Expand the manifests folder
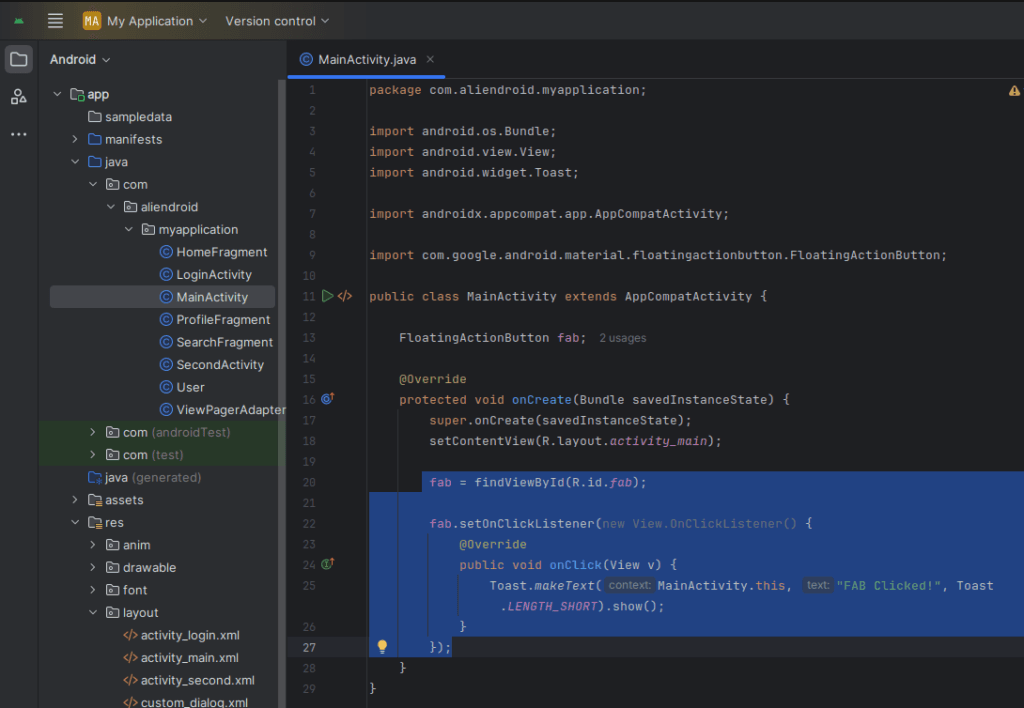The height and width of the screenshot is (708, 1024). (75, 139)
